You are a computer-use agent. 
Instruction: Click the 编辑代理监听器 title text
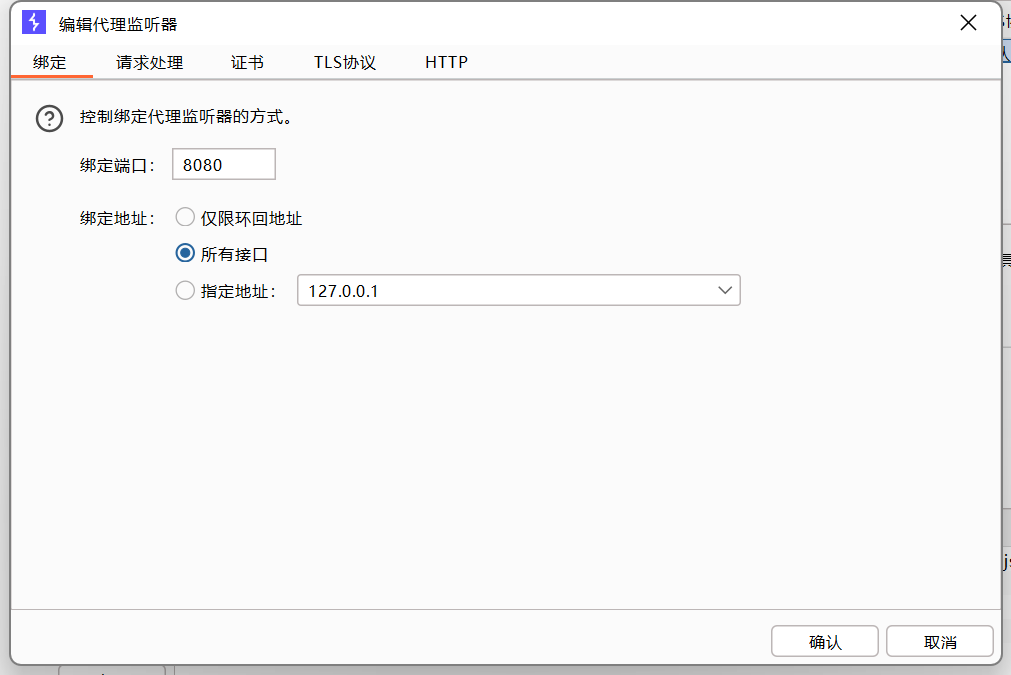tap(118, 24)
